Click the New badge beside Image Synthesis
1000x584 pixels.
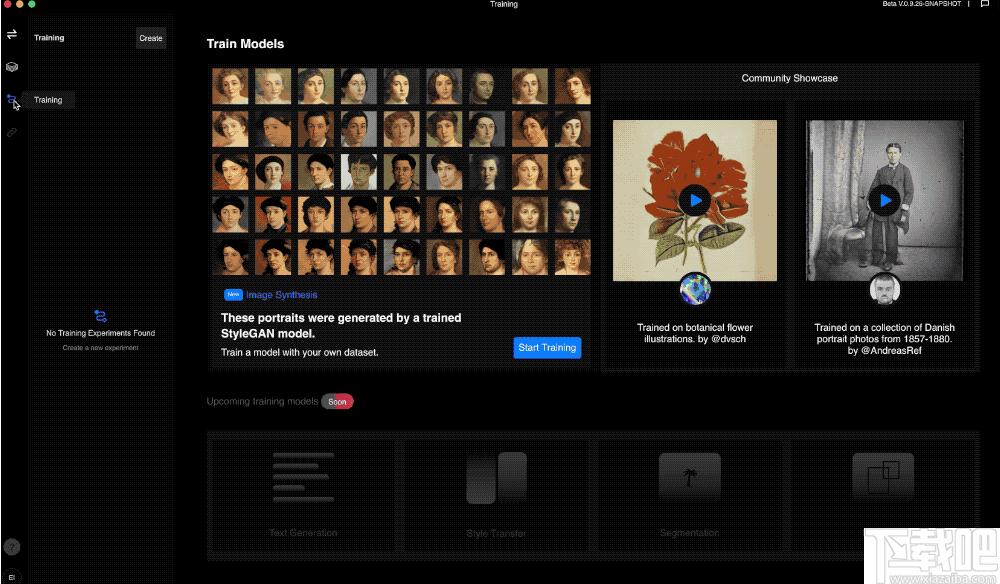click(x=233, y=295)
